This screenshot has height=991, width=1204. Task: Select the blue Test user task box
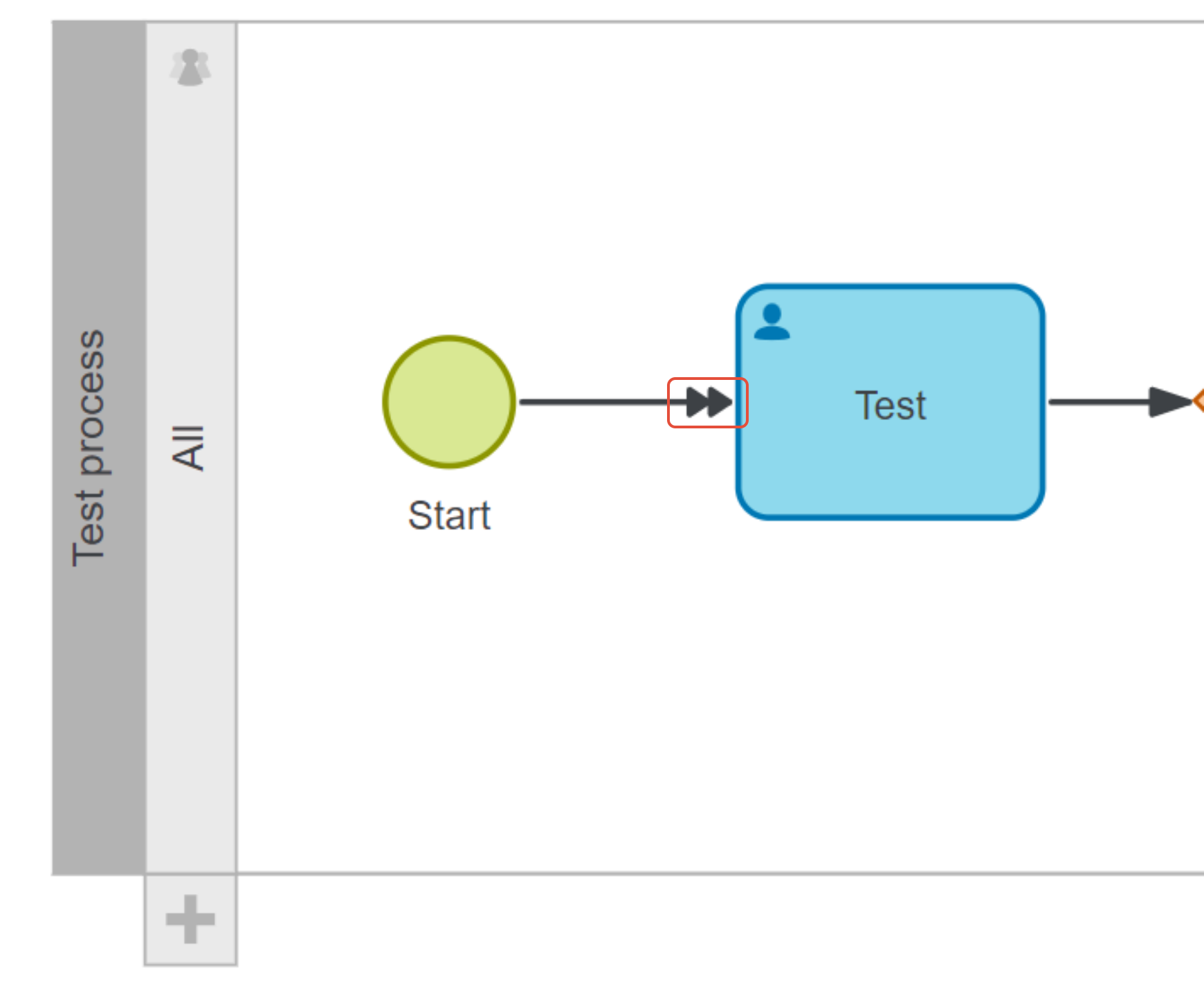coord(890,457)
